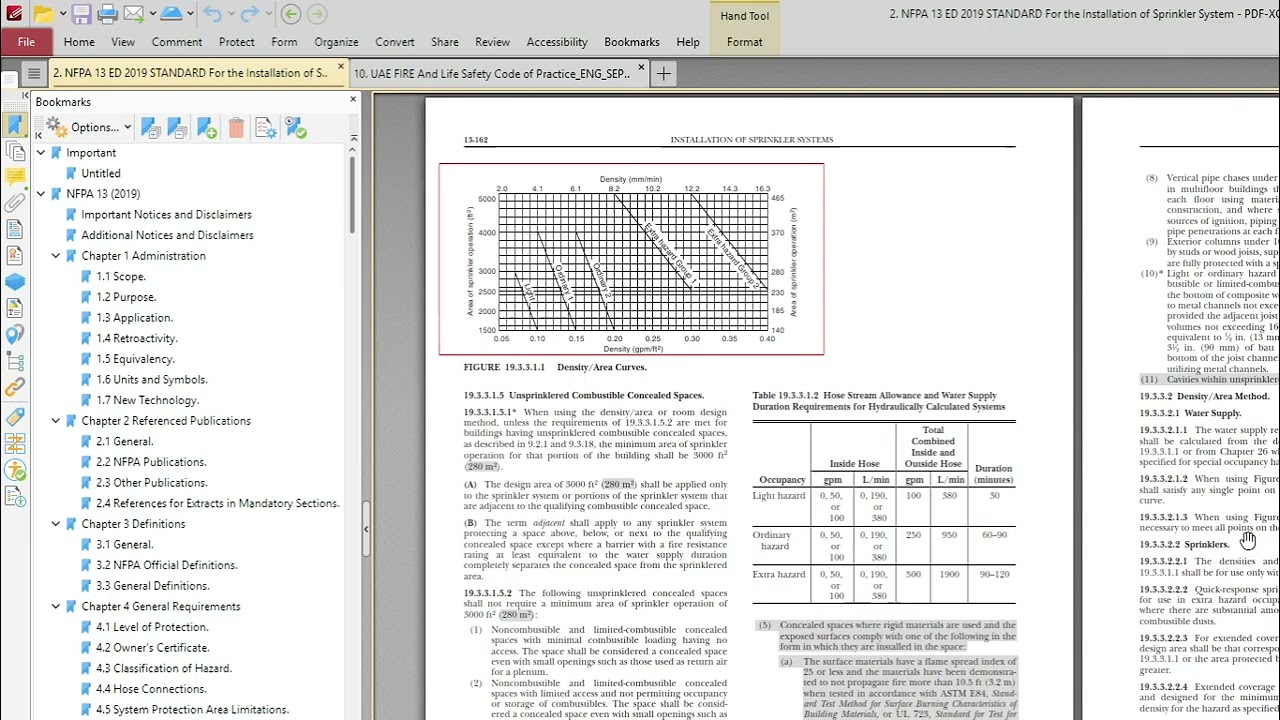Collapse the Chapter 2 Referenced Publications node
Viewport: 1280px width, 720px height.
(56, 421)
